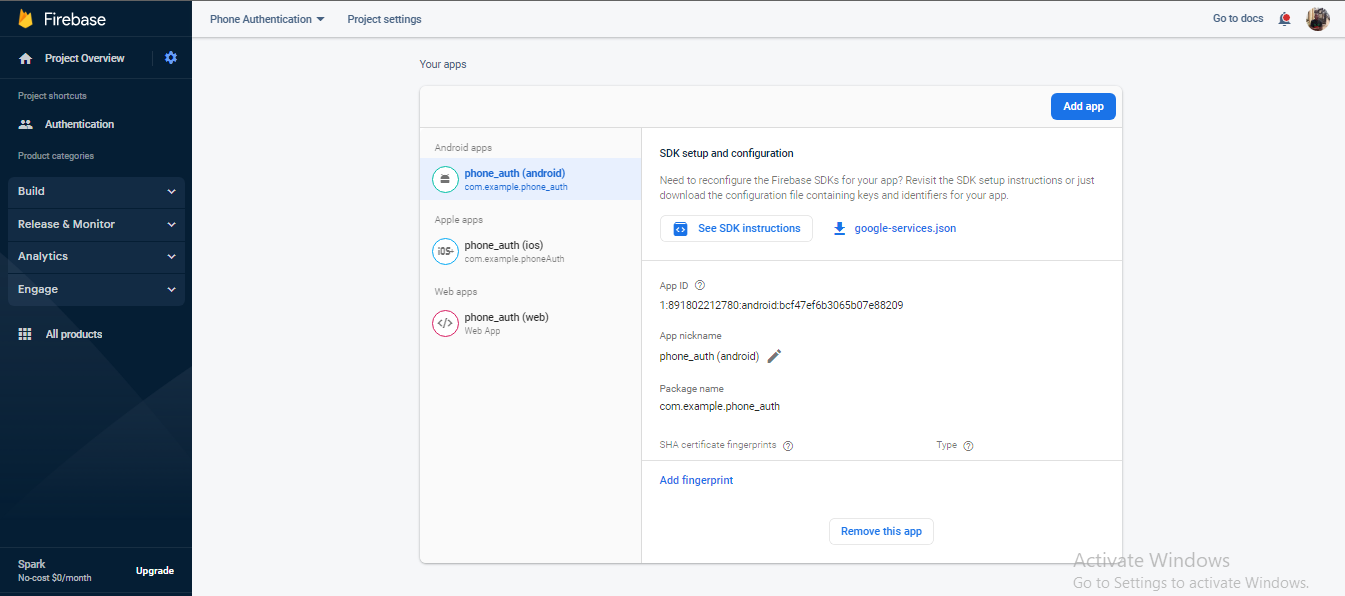This screenshot has height=596, width=1345.
Task: Open the Phone Authentication project dropdown
Action: (x=267, y=19)
